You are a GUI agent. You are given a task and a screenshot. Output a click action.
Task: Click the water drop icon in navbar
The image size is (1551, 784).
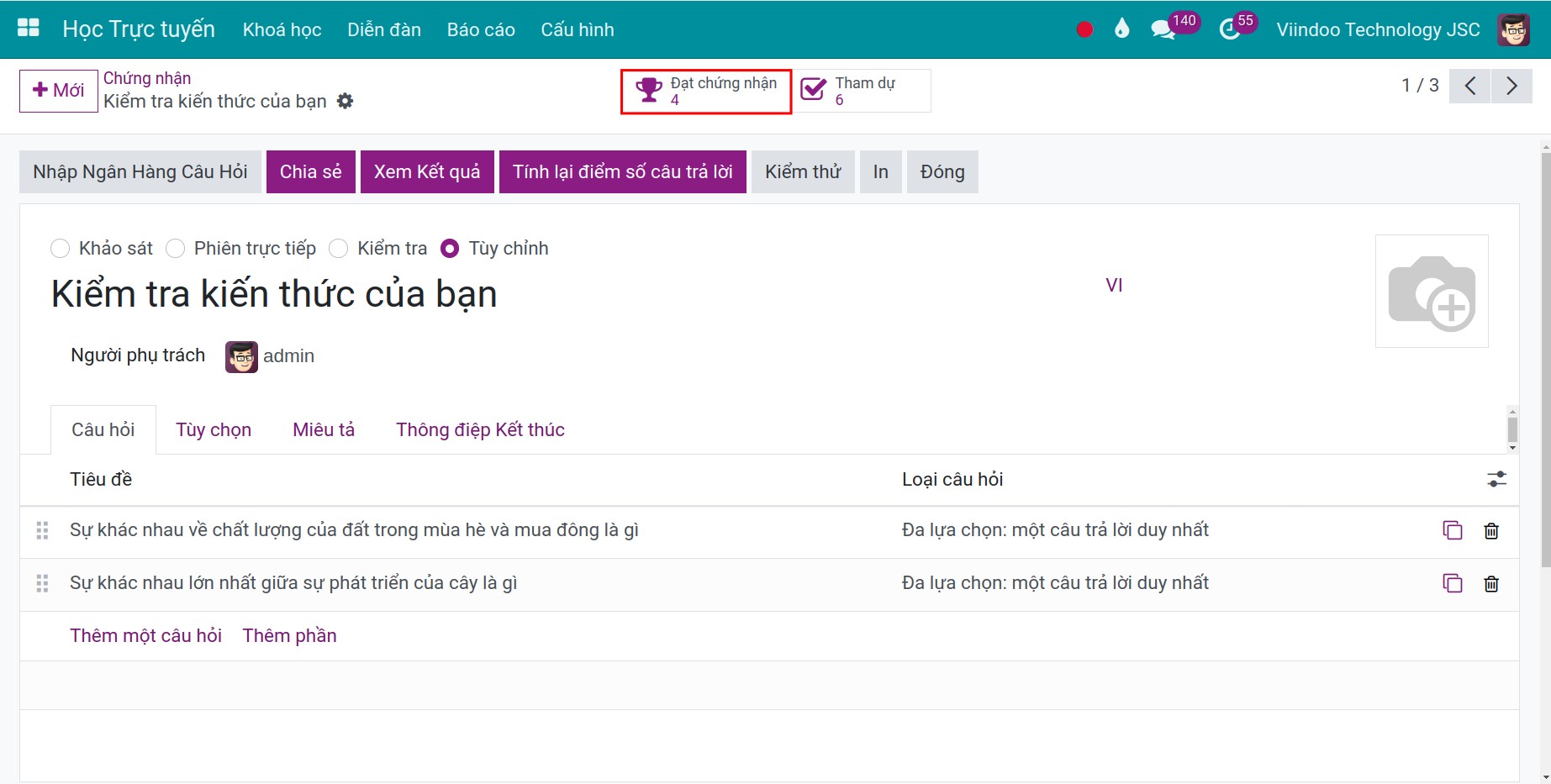(1121, 29)
